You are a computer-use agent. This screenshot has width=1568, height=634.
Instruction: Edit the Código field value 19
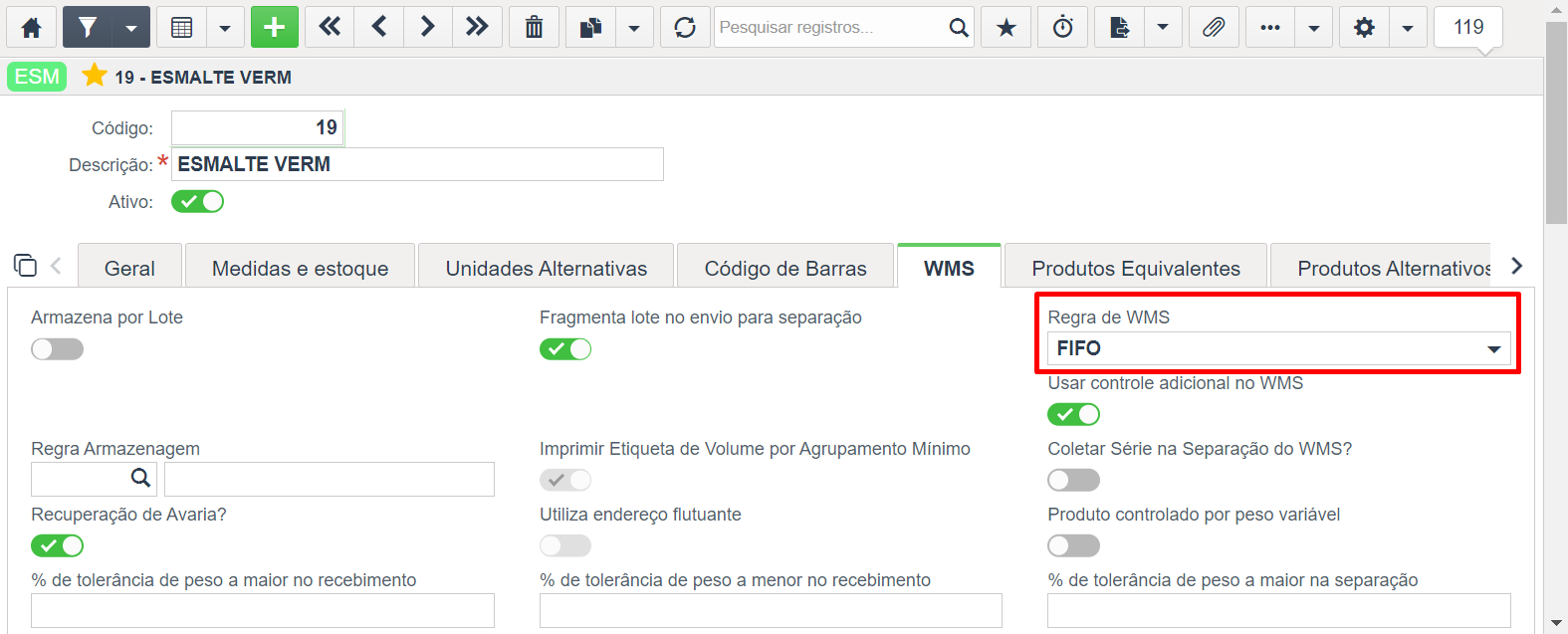click(257, 127)
